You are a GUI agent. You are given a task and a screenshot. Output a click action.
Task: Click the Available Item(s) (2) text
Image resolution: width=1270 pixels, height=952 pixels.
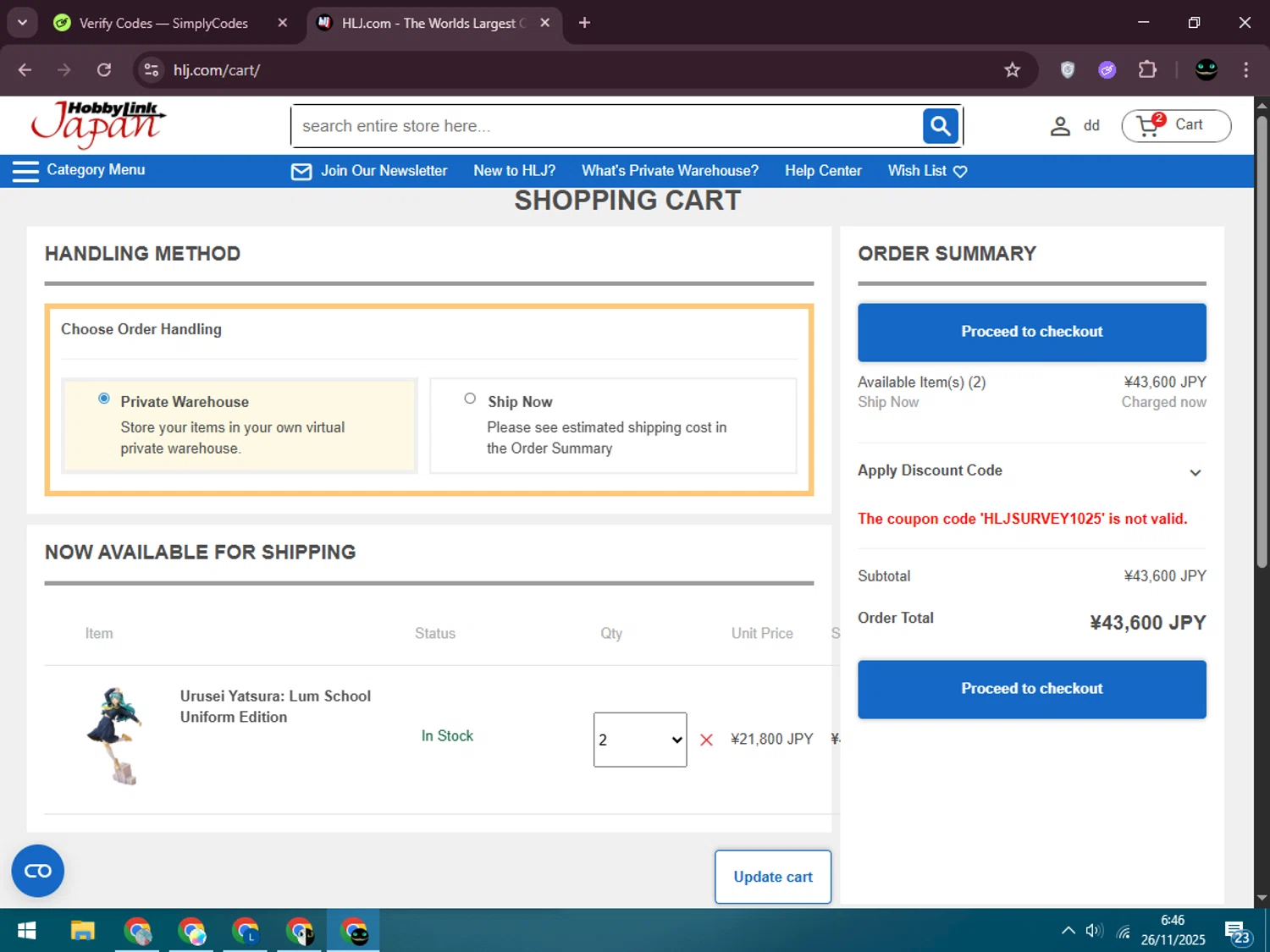[x=921, y=382]
